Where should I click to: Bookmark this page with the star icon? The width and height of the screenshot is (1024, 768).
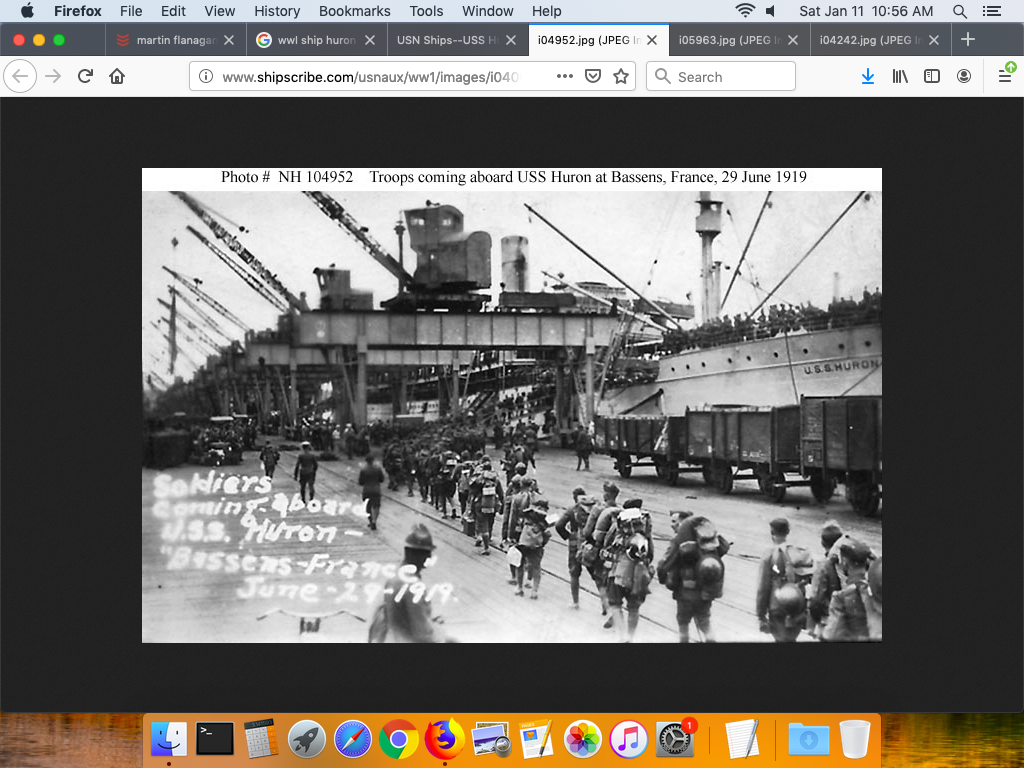coord(621,76)
